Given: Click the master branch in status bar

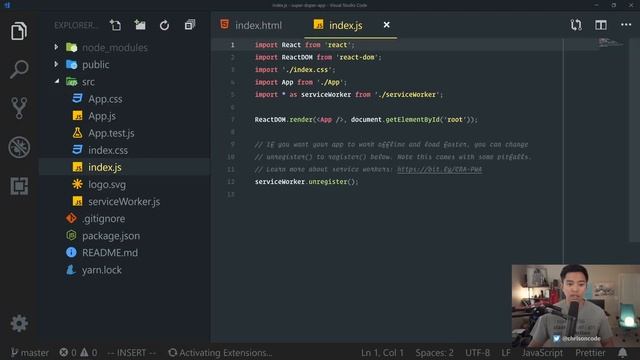Looking at the screenshot, I should 29,352.
